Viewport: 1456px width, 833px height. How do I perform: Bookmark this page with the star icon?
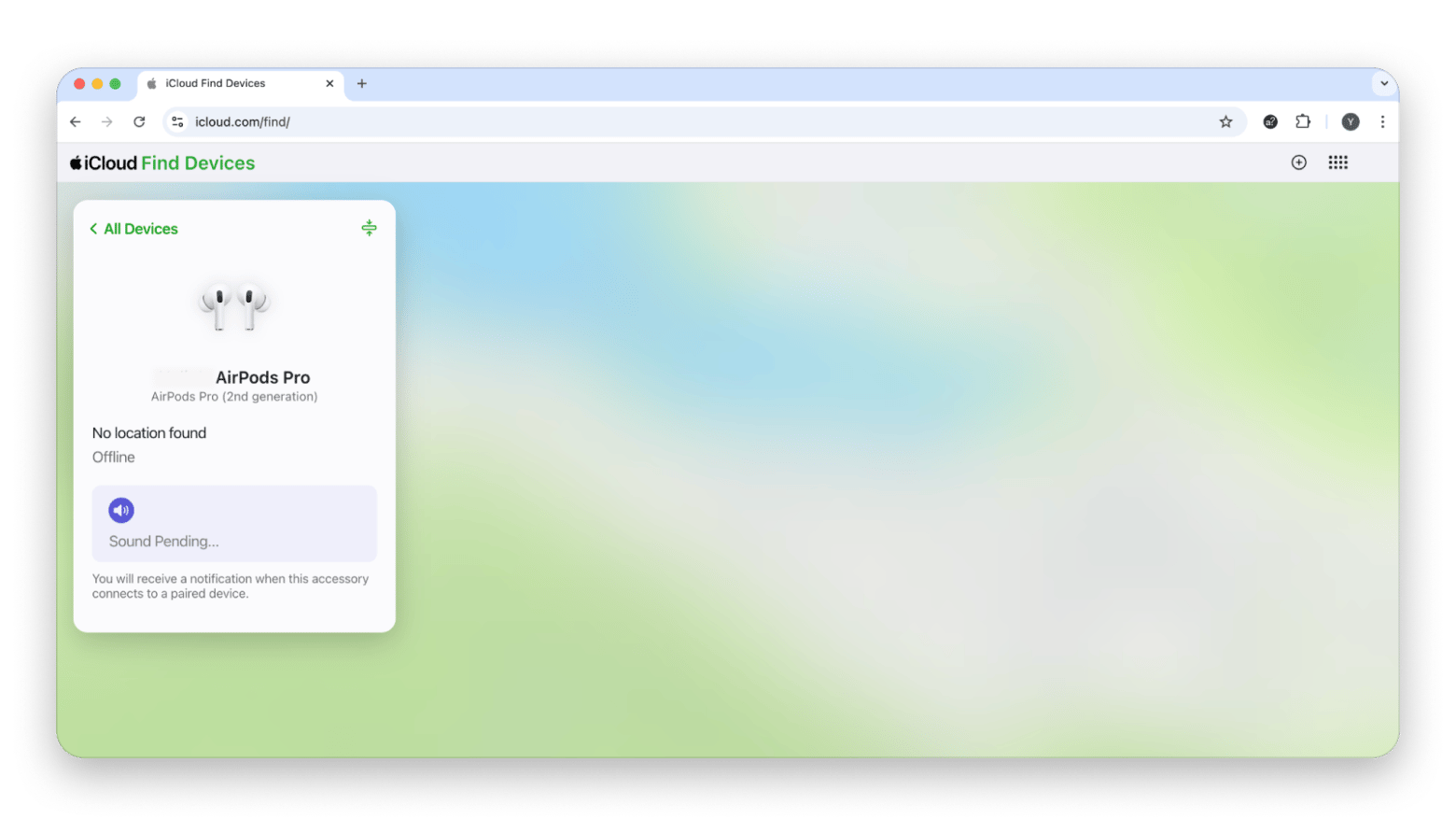click(x=1225, y=122)
